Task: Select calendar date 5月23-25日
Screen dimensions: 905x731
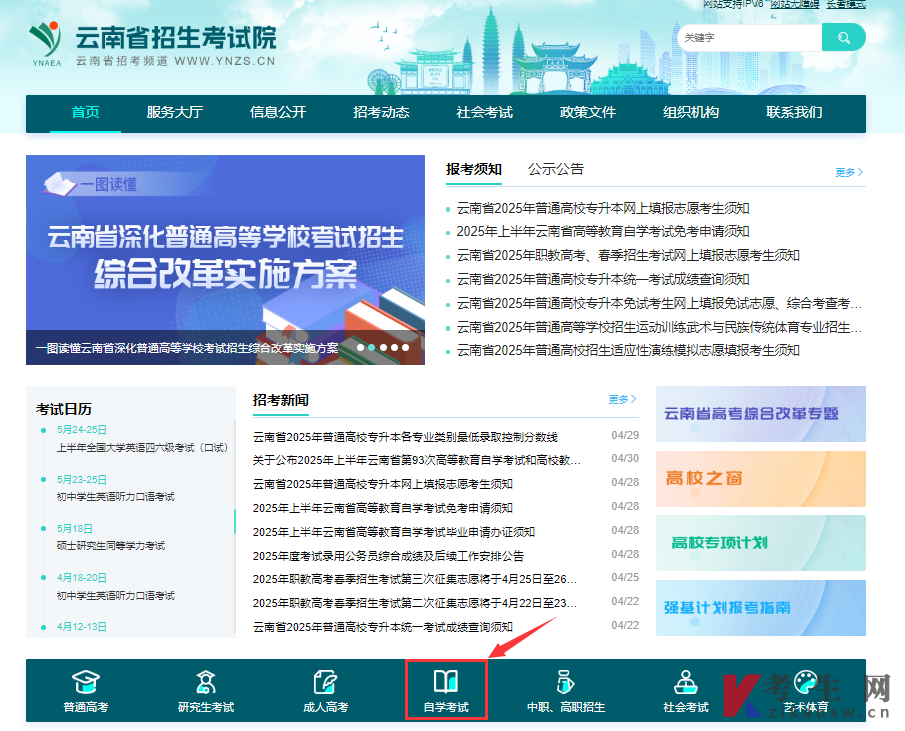Action: 81,479
